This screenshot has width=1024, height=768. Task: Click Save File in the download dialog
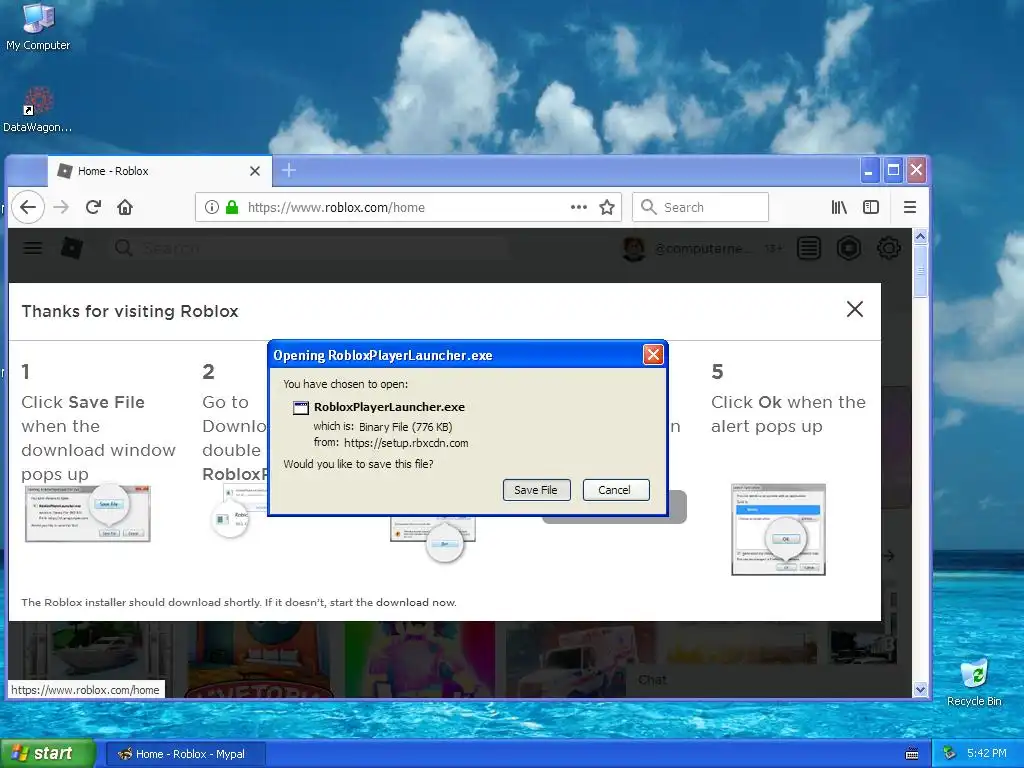[x=536, y=490]
